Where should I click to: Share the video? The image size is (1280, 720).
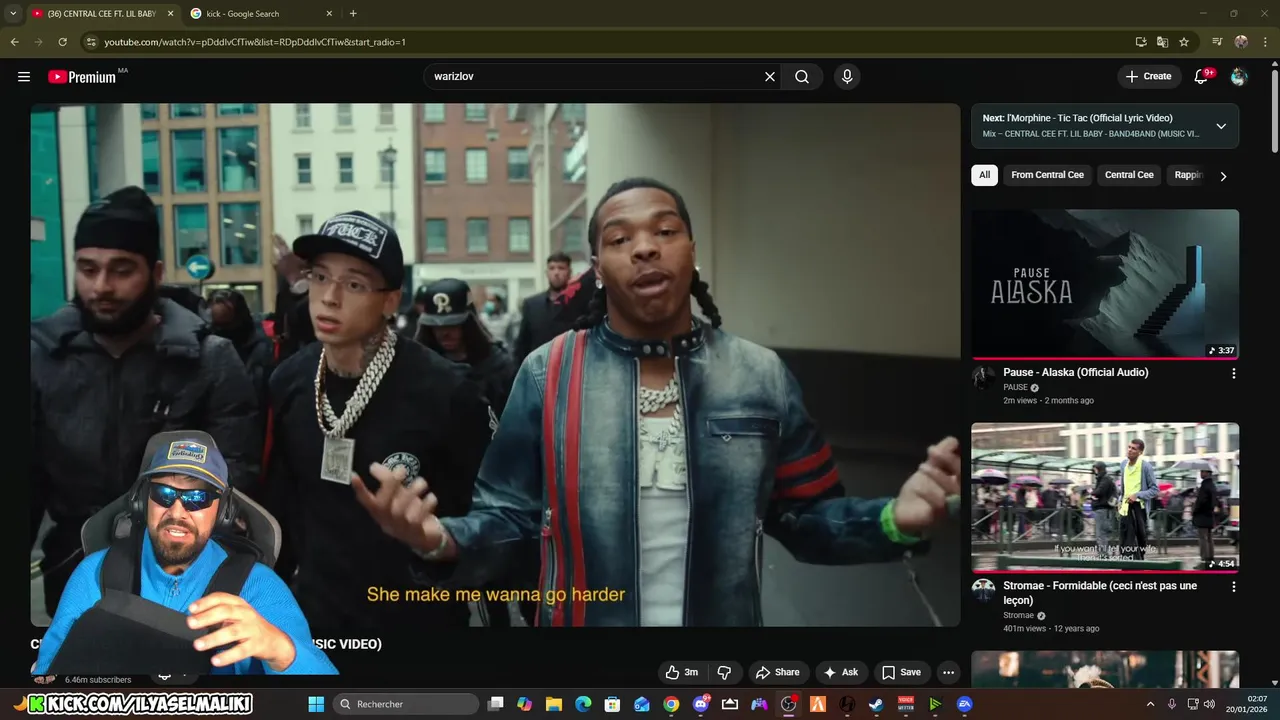[x=778, y=672]
